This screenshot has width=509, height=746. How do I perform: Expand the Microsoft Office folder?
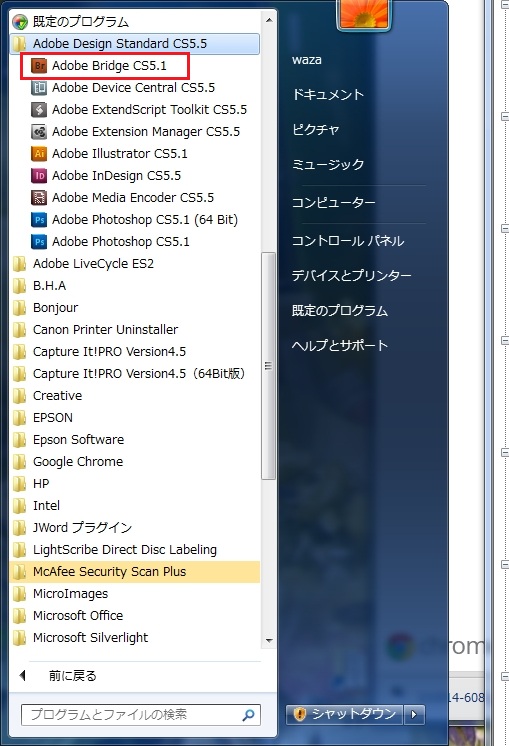135,615
